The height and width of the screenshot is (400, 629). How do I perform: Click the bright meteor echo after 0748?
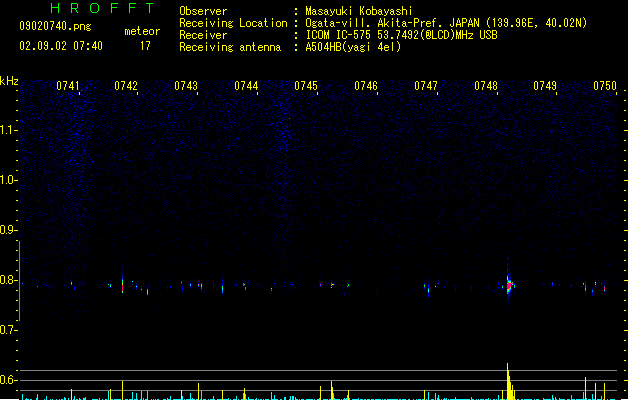pos(509,284)
